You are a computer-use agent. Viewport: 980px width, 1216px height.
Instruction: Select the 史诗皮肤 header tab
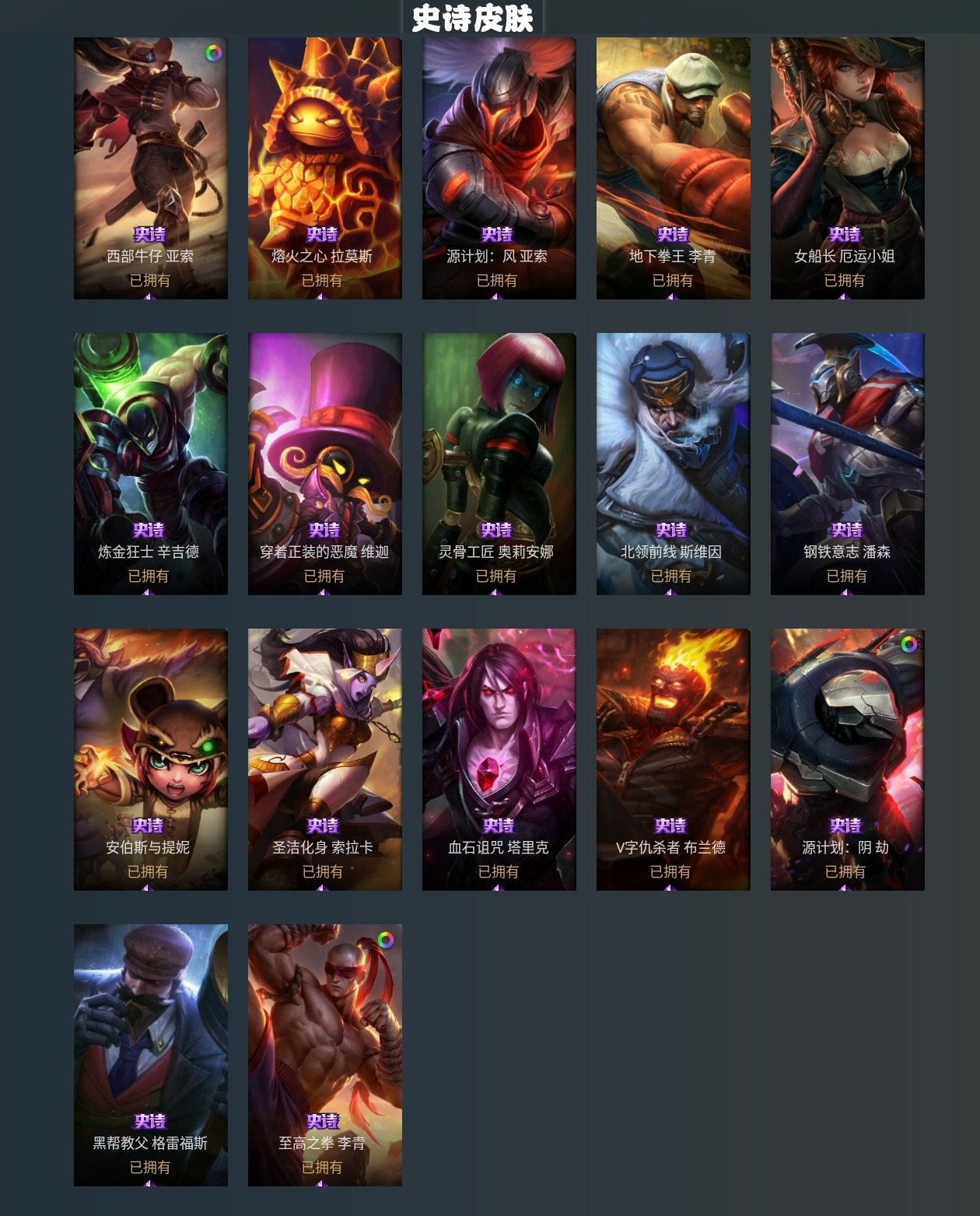[x=472, y=18]
